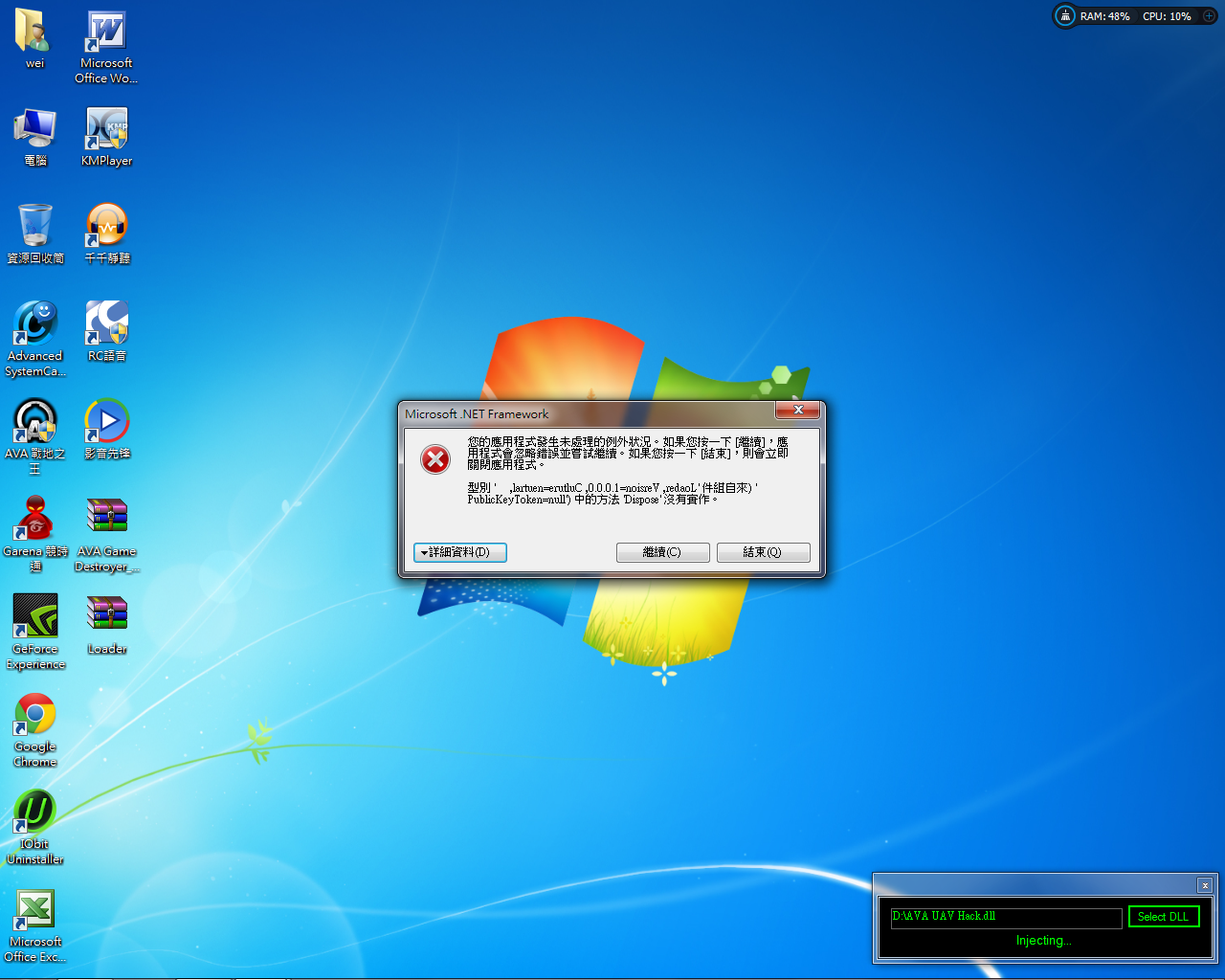This screenshot has height=980, width=1225.
Task: Expand 詳細資料(D) details in the error dialog
Action: tap(459, 552)
